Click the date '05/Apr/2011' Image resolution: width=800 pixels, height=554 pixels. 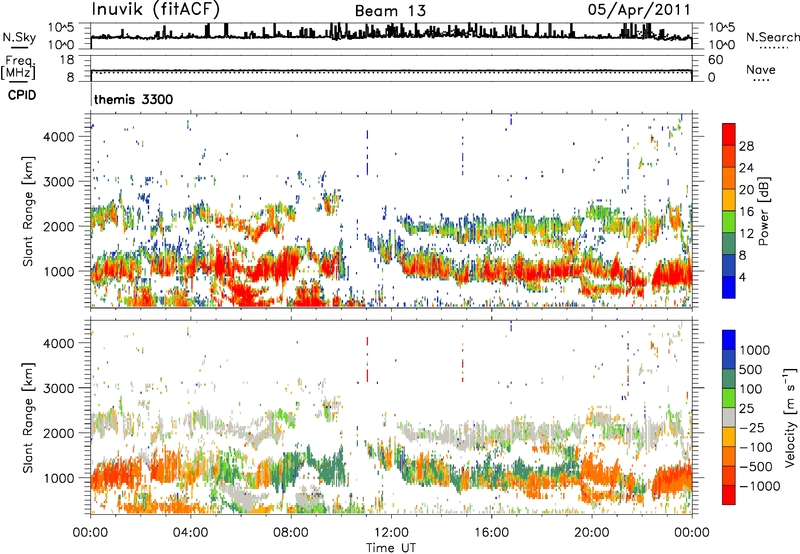[639, 10]
